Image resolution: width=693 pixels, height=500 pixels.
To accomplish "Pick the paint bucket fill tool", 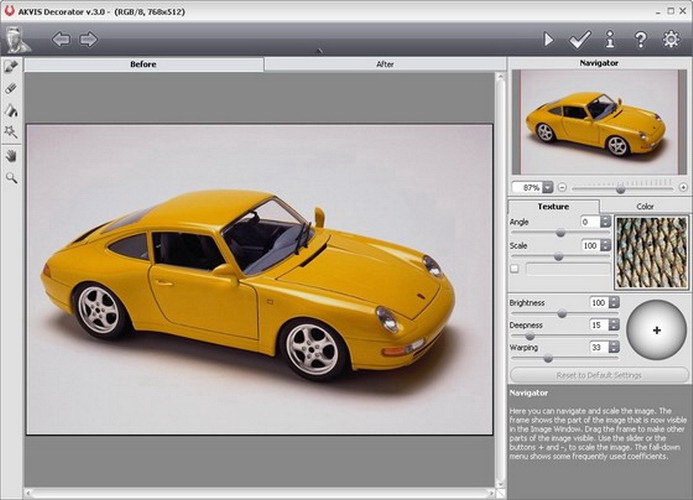I will click(x=11, y=110).
